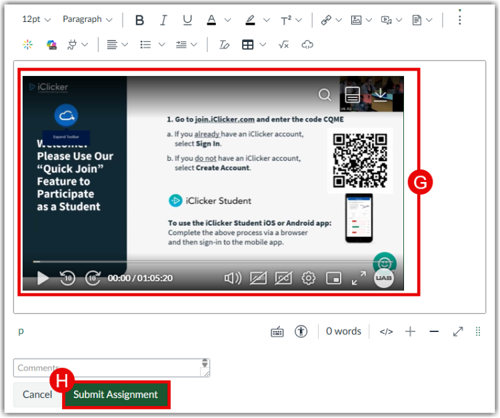This screenshot has width=500, height=418.
Task: Open the accessibility checker icon
Action: click(x=301, y=331)
